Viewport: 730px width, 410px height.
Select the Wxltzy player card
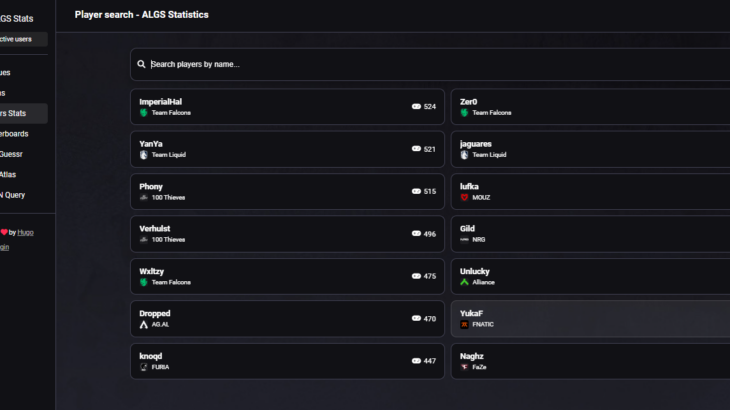coord(287,276)
